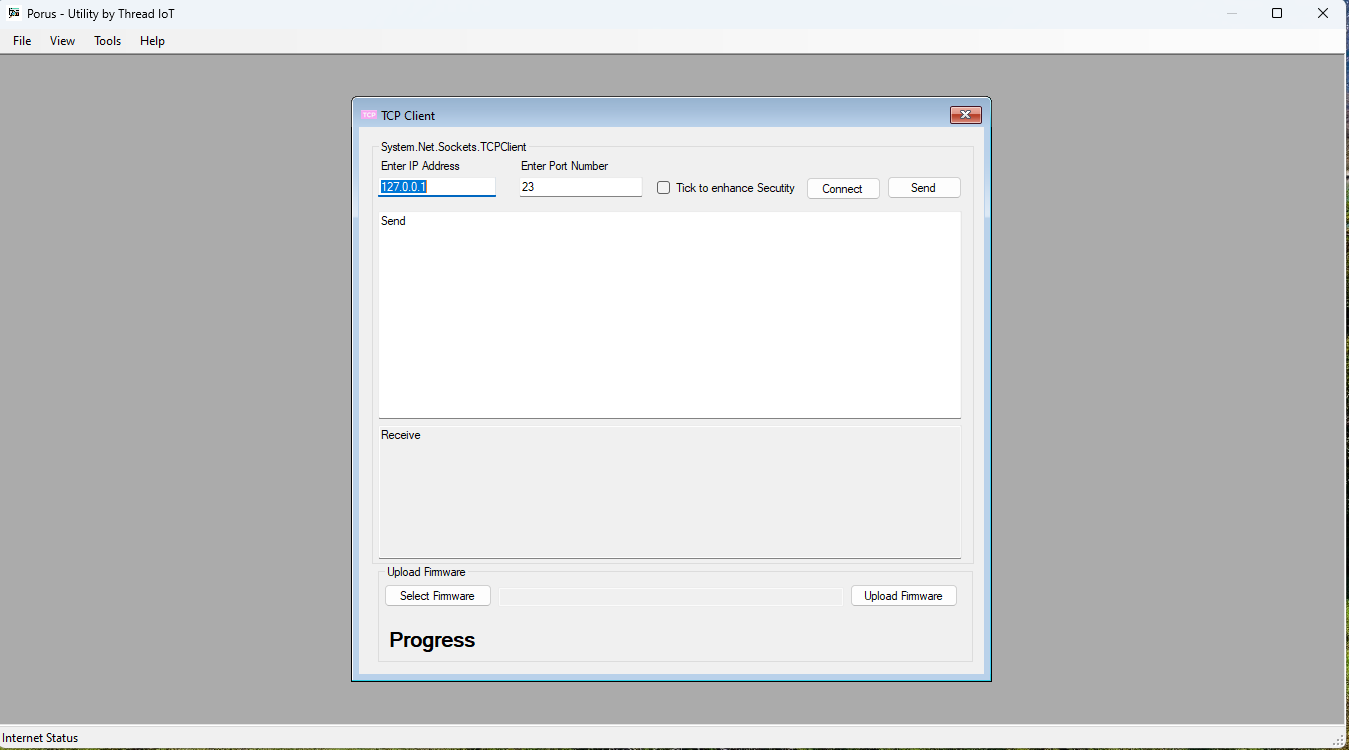Enable the Tick to enhance Secutity checkbox
This screenshot has height=750, width=1349.
[663, 187]
